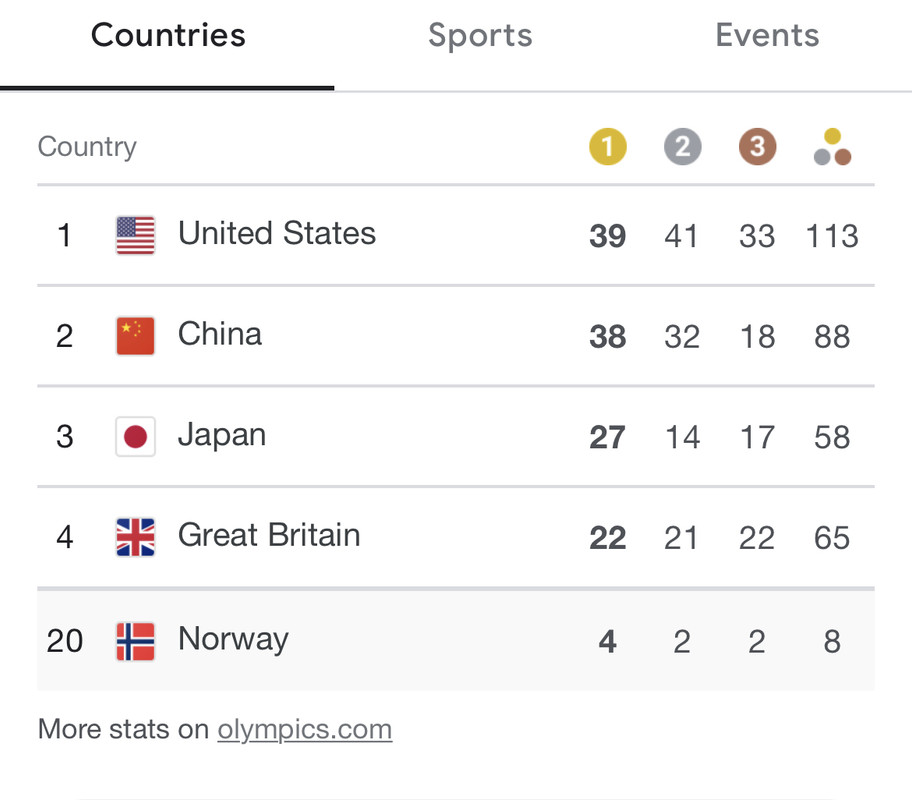Click the Norway flag icon
912x800 pixels.
pyautogui.click(x=136, y=641)
